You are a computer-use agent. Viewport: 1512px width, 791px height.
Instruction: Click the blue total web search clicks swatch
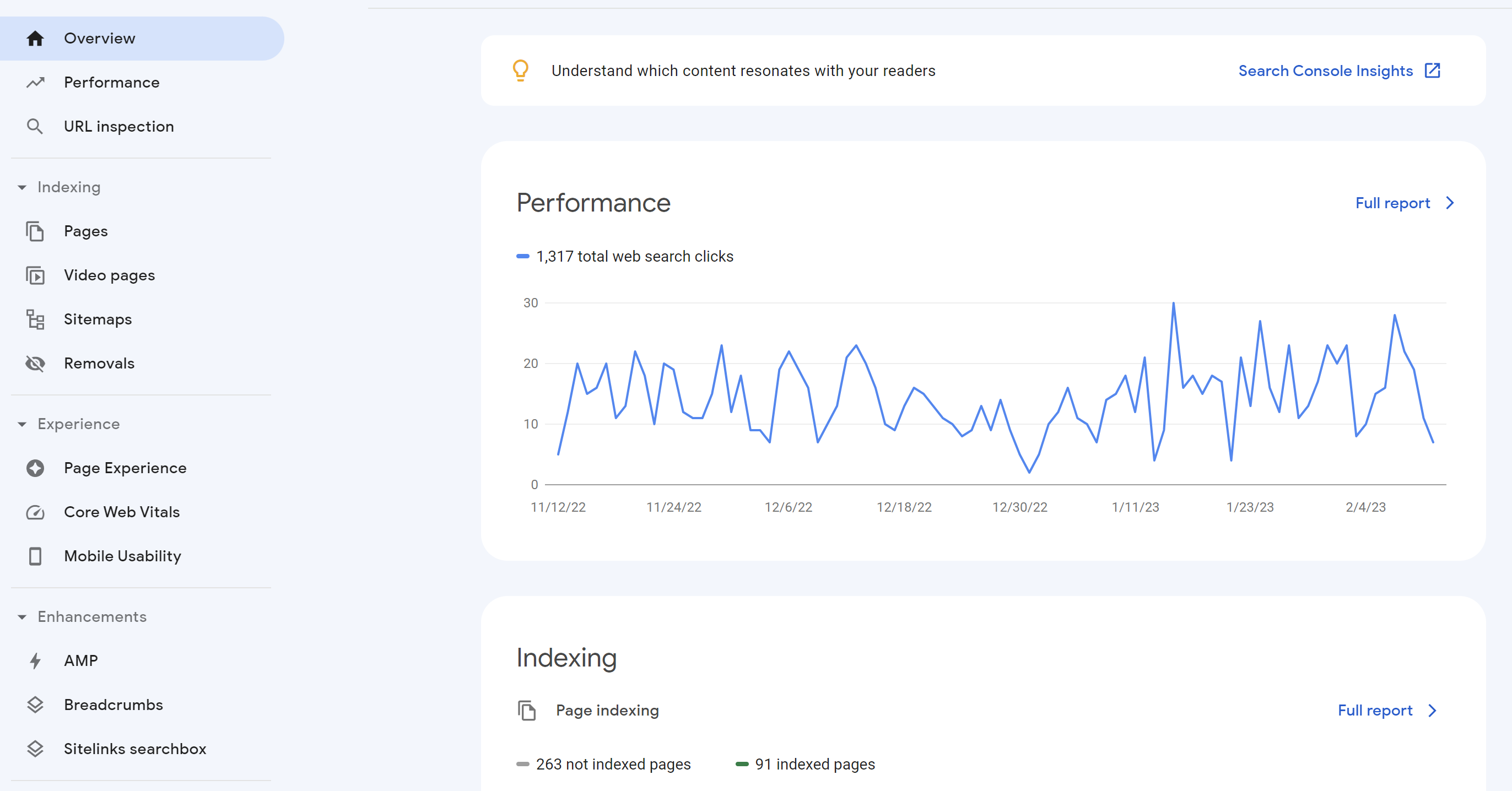(x=522, y=257)
